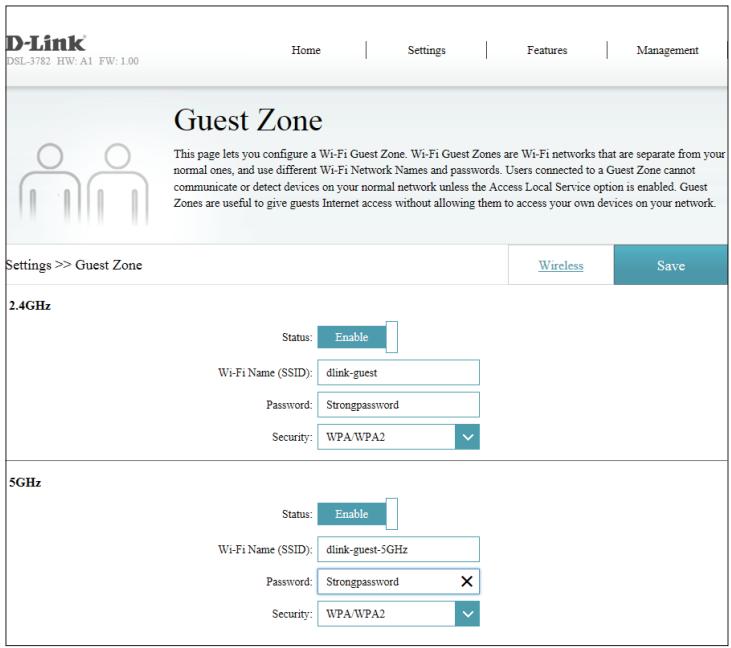The image size is (731, 648).
Task: Follow the Wireless link
Action: 561,266
